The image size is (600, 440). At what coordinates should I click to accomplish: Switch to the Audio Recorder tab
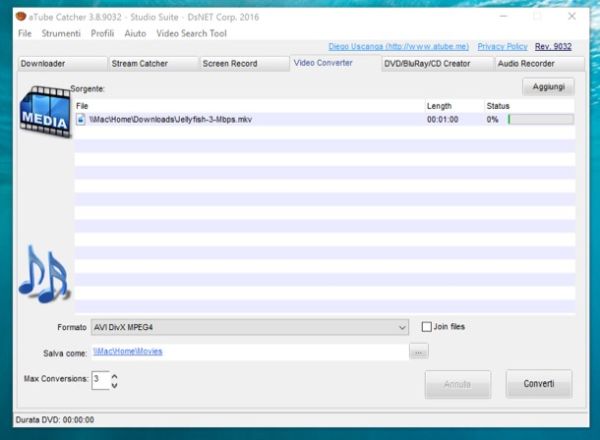pos(525,64)
